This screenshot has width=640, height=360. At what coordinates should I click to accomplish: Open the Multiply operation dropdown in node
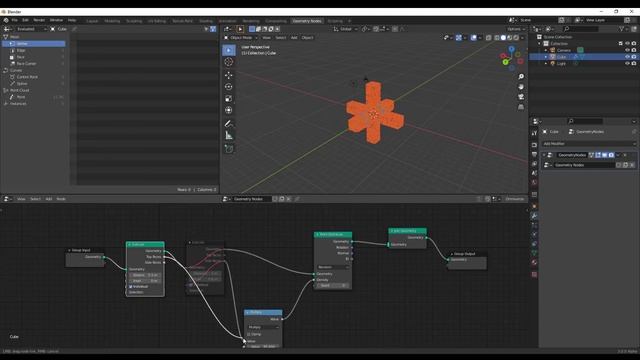[x=263, y=327]
